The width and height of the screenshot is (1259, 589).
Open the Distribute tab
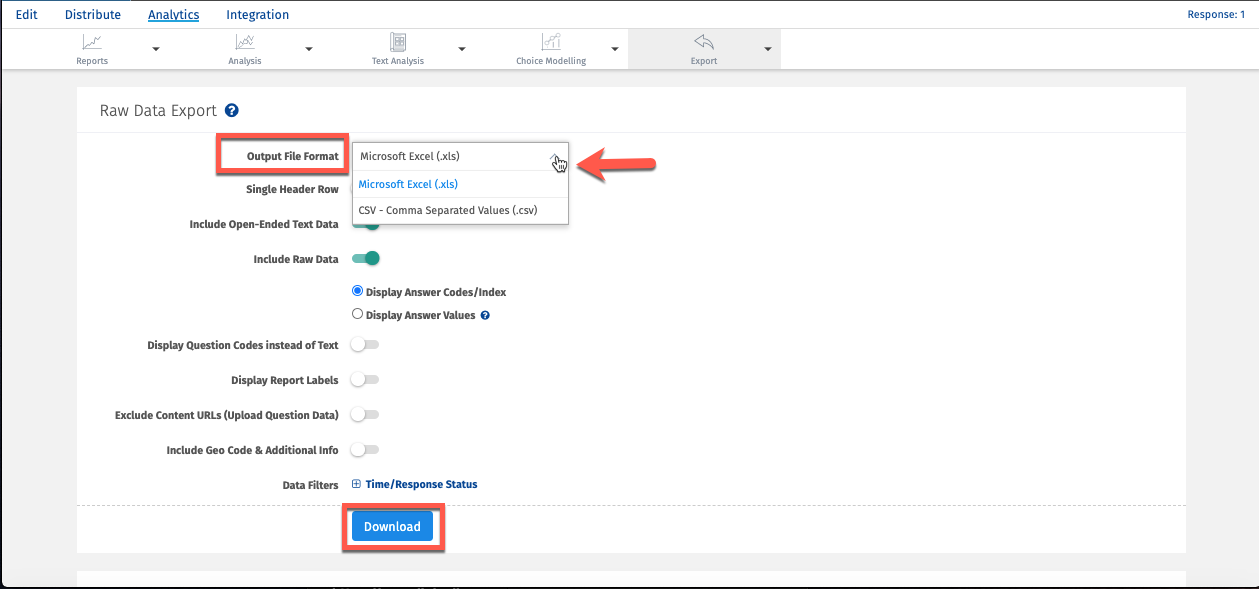pyautogui.click(x=93, y=15)
